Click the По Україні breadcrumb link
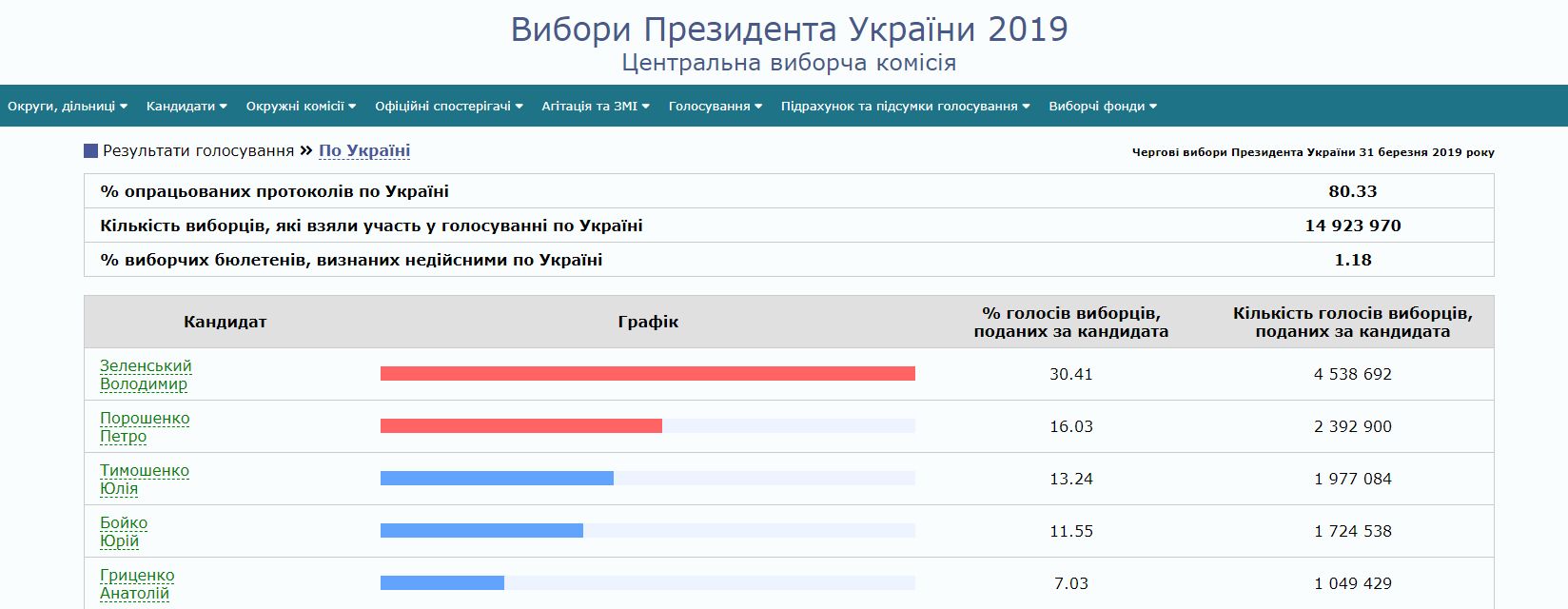This screenshot has height=609, width=1568. (x=364, y=150)
